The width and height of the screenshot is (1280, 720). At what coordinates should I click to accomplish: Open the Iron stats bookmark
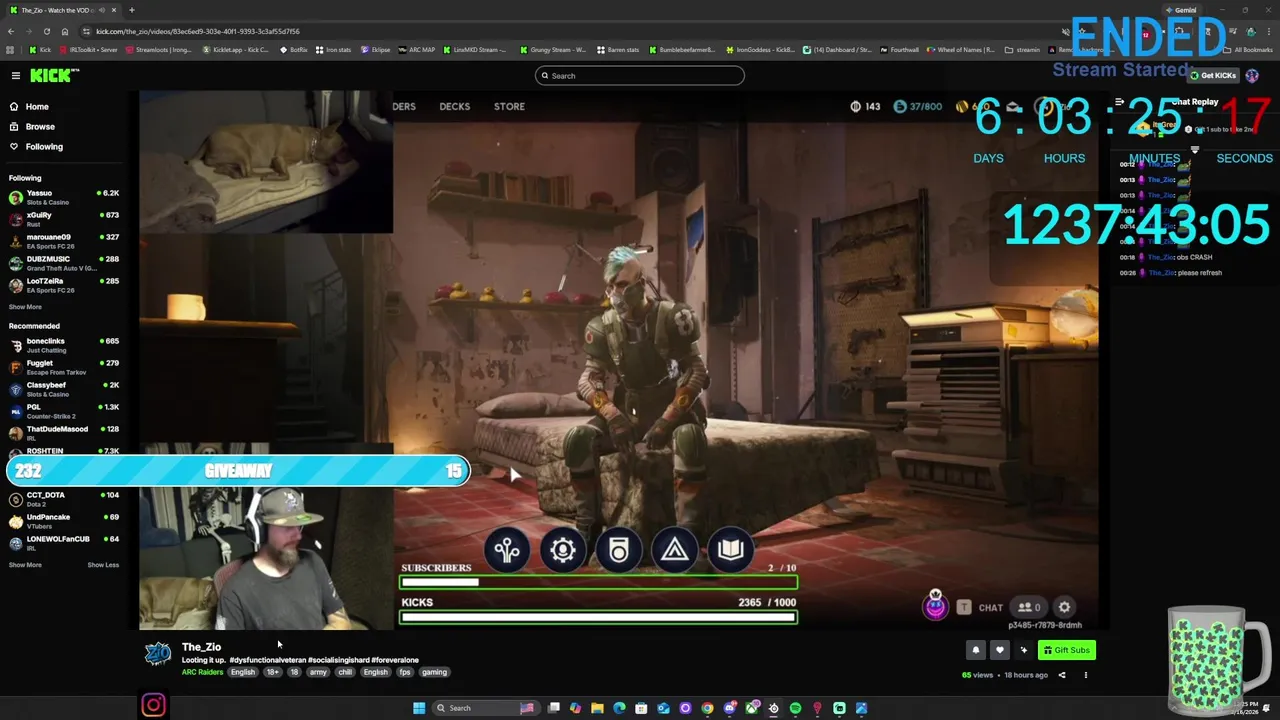pyautogui.click(x=333, y=49)
